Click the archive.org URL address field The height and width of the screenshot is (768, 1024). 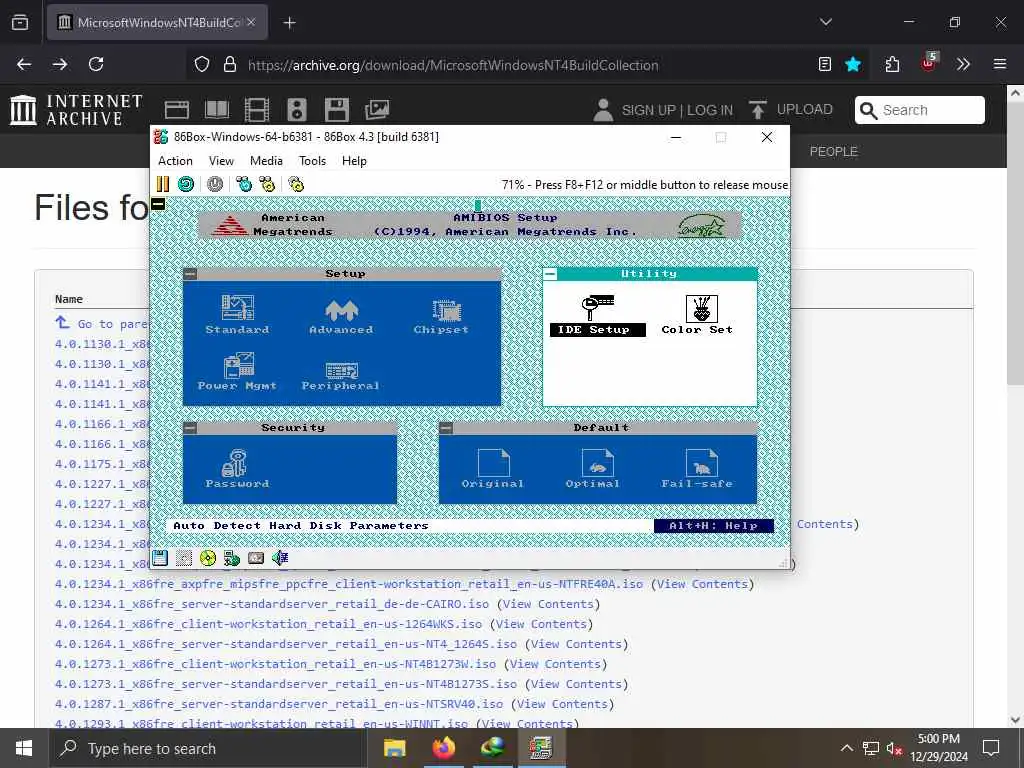pyautogui.click(x=453, y=65)
